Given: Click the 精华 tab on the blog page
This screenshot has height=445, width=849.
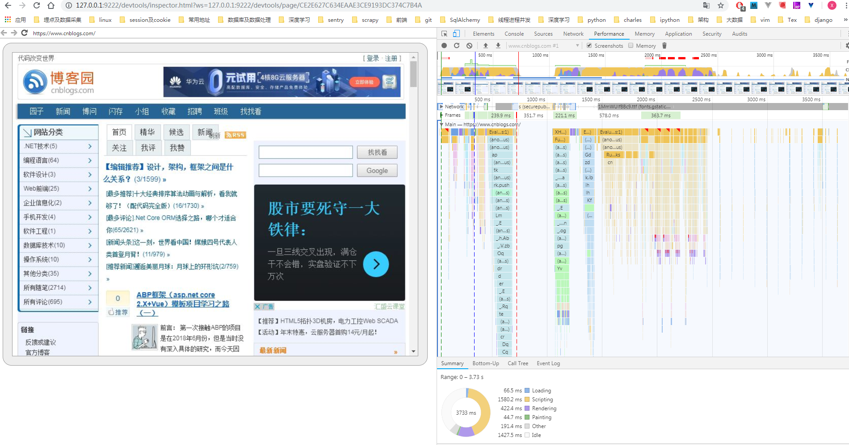Looking at the screenshot, I should (147, 132).
